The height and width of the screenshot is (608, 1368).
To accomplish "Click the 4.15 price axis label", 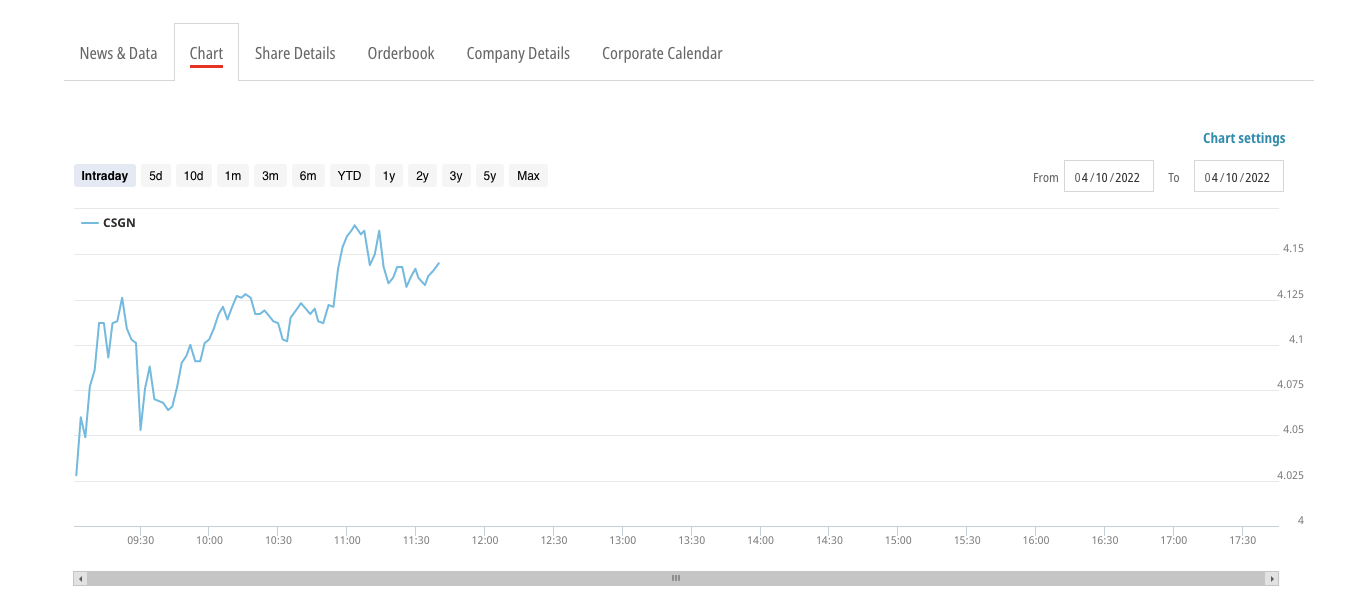I will pos(1292,248).
